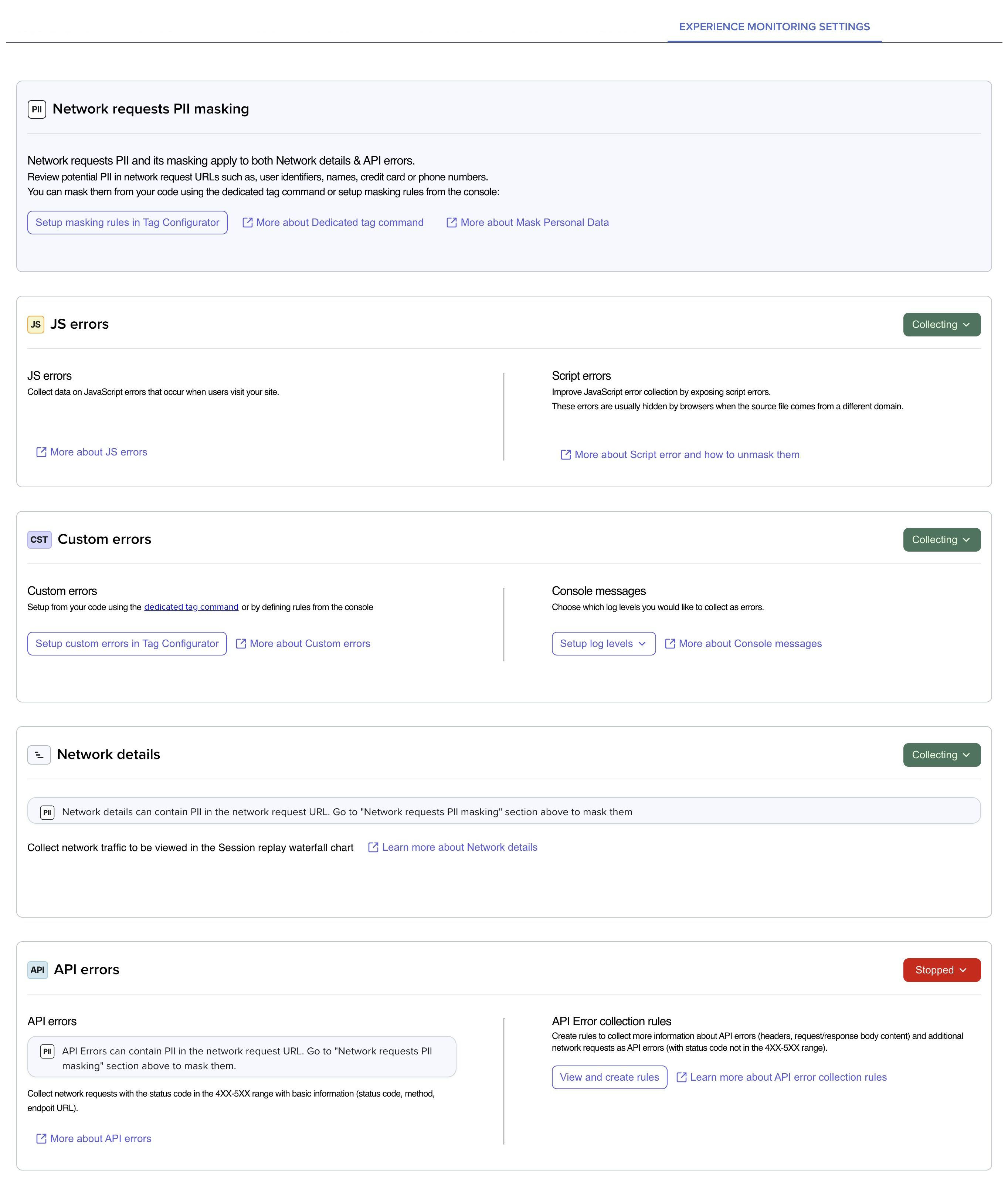Click View and create rules button
The image size is (1008, 1179).
[x=609, y=1077]
